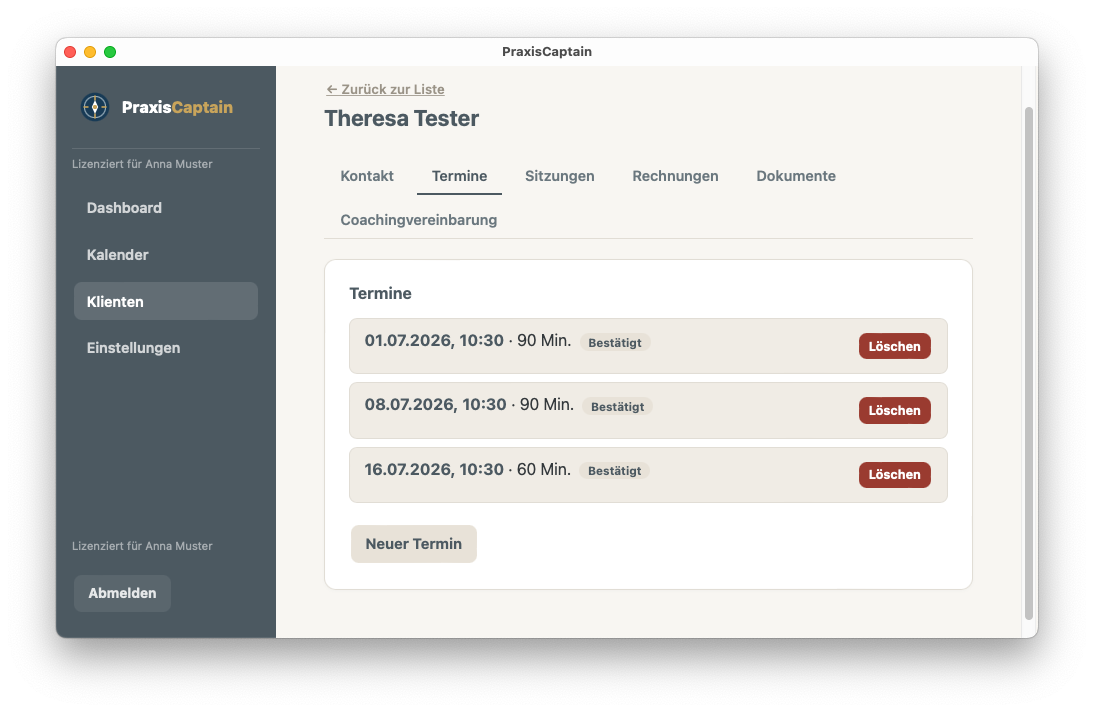Switch to the Coachingvereinbarung tab

pyautogui.click(x=419, y=220)
